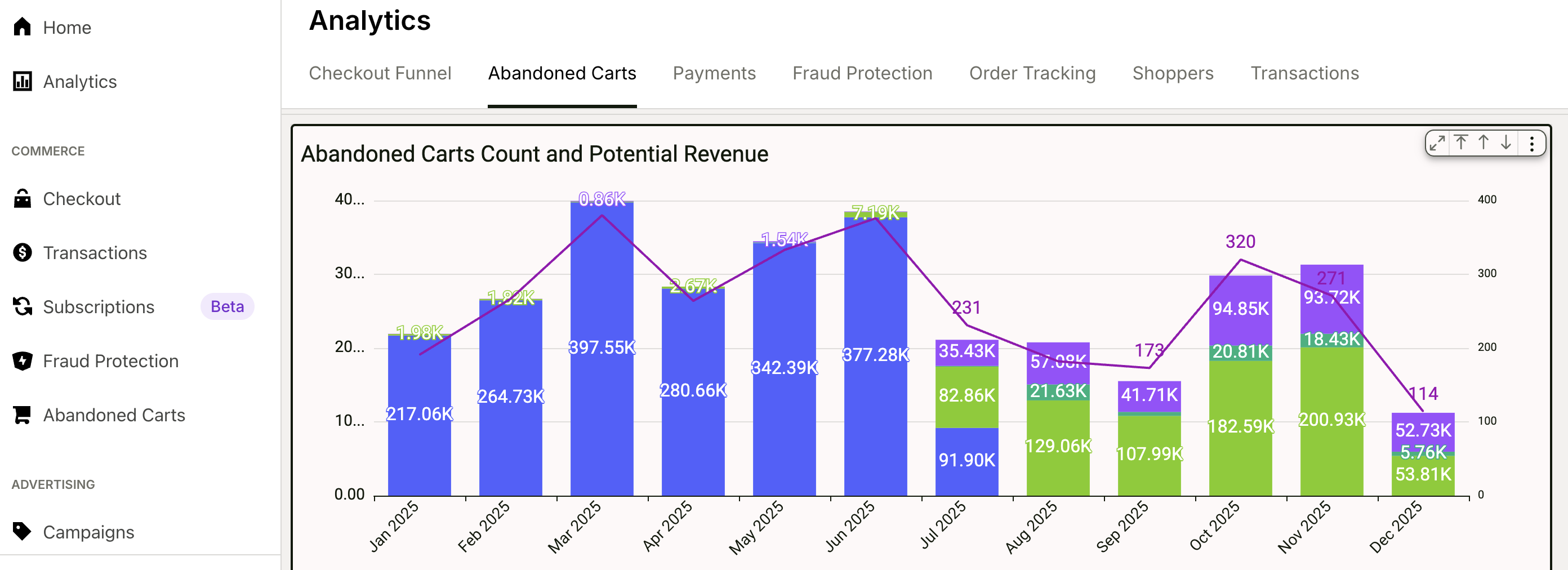This screenshot has height=570, width=1568.
Task: Click the Campaigns tag icon
Action: click(23, 532)
